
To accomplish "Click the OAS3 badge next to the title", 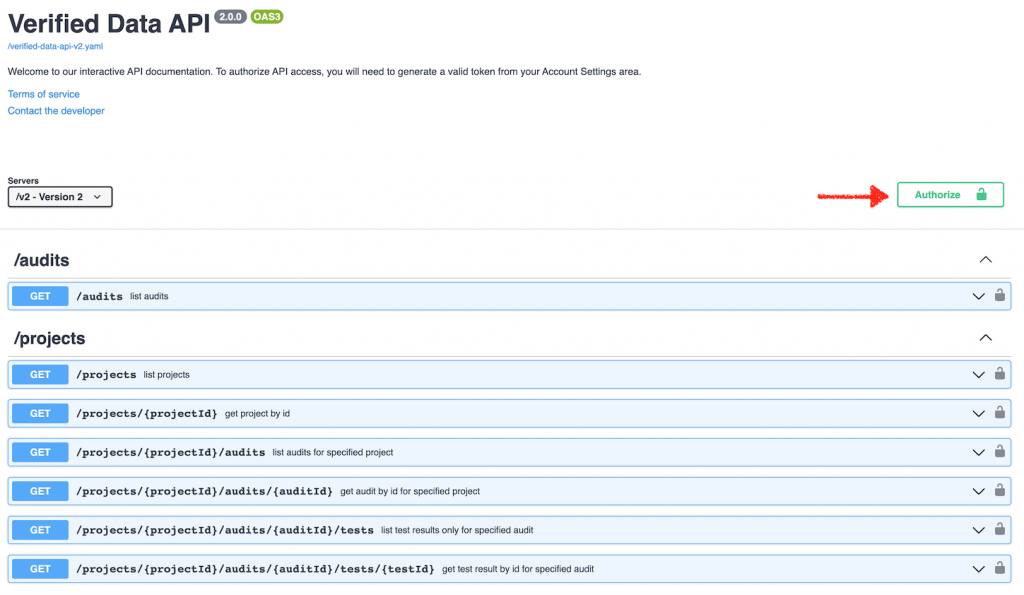I will coord(266,16).
